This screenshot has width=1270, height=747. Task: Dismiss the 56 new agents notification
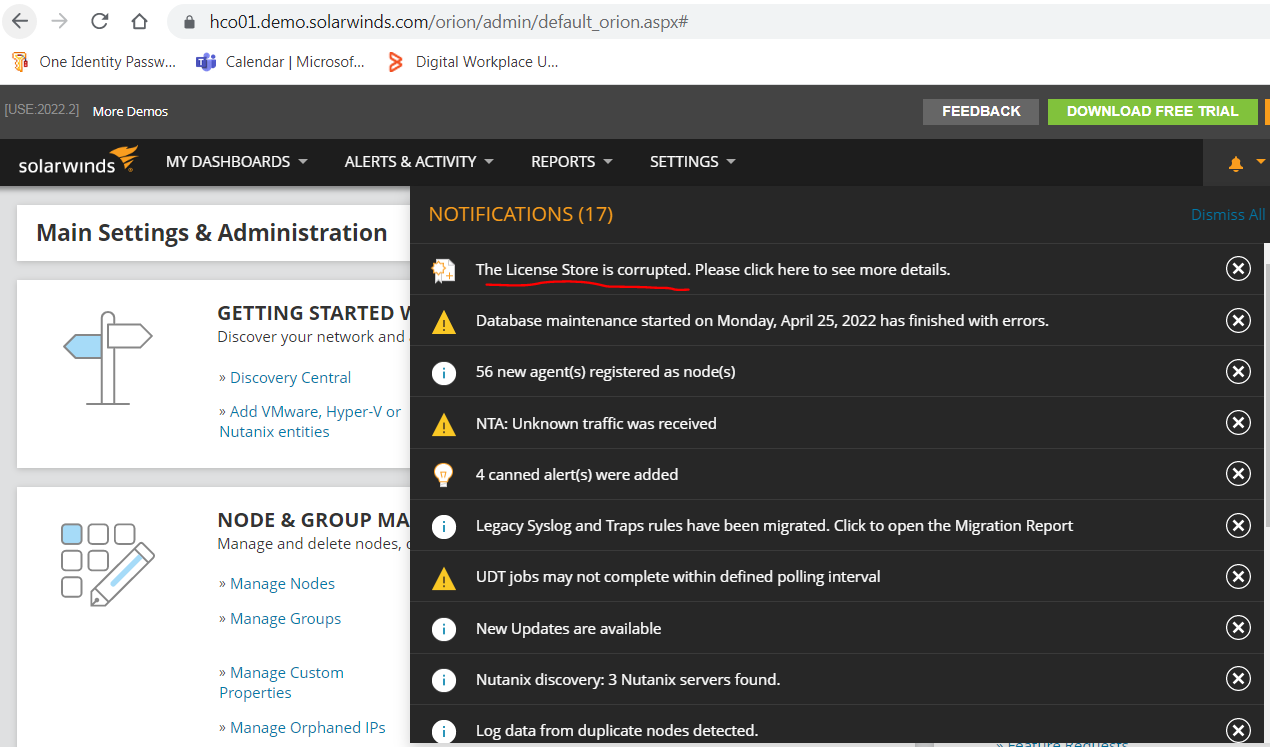[1238, 372]
